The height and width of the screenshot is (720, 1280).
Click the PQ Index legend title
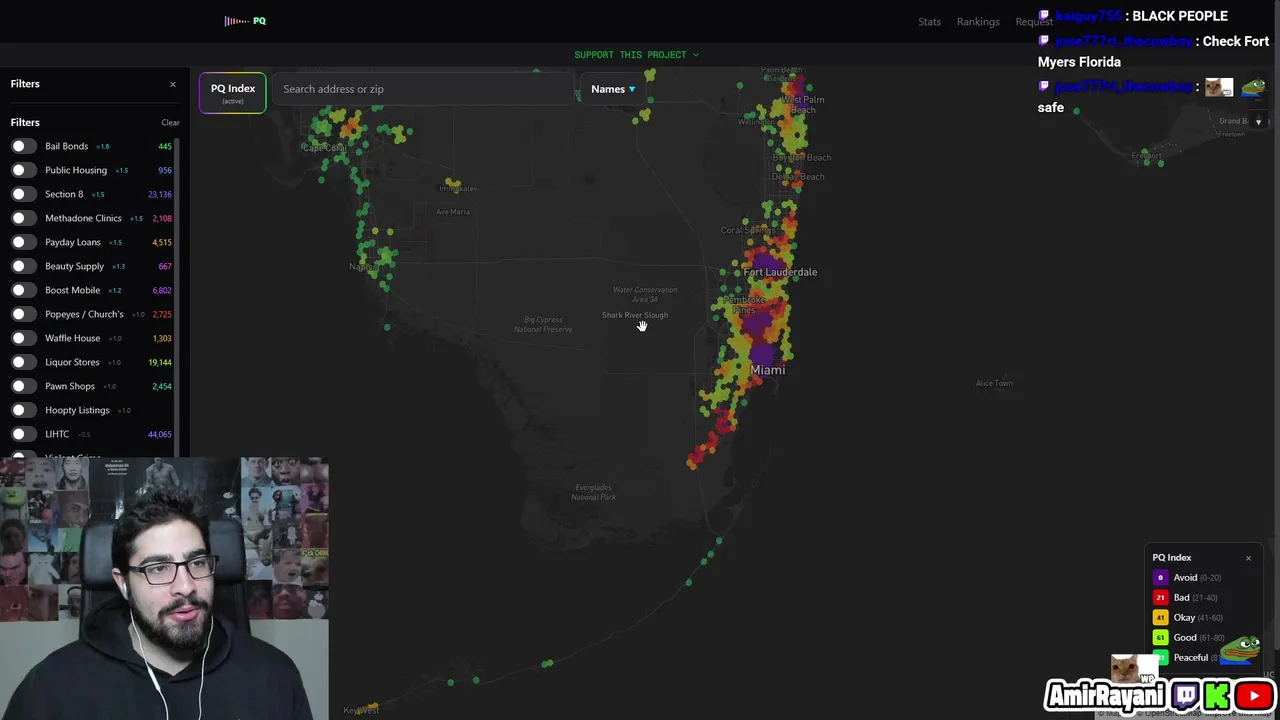coord(1172,558)
